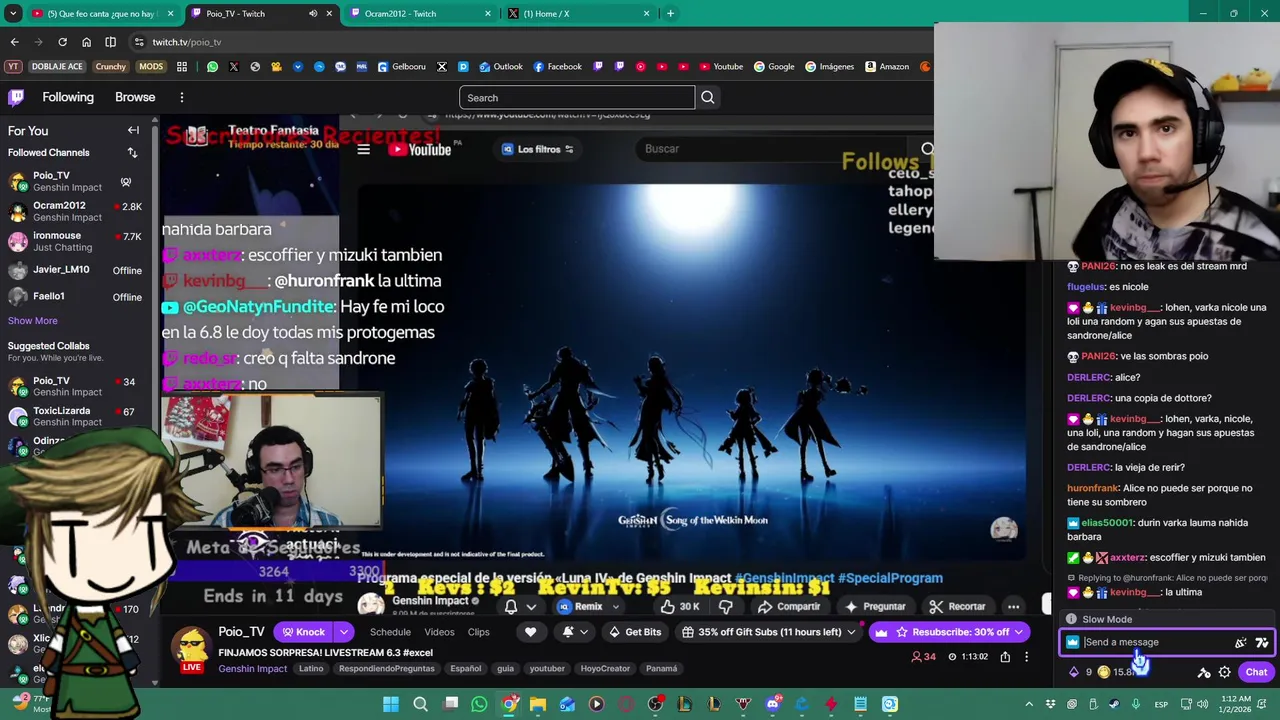Click the chat identity crown badge
The height and width of the screenshot is (720, 1280).
click(x=1073, y=643)
